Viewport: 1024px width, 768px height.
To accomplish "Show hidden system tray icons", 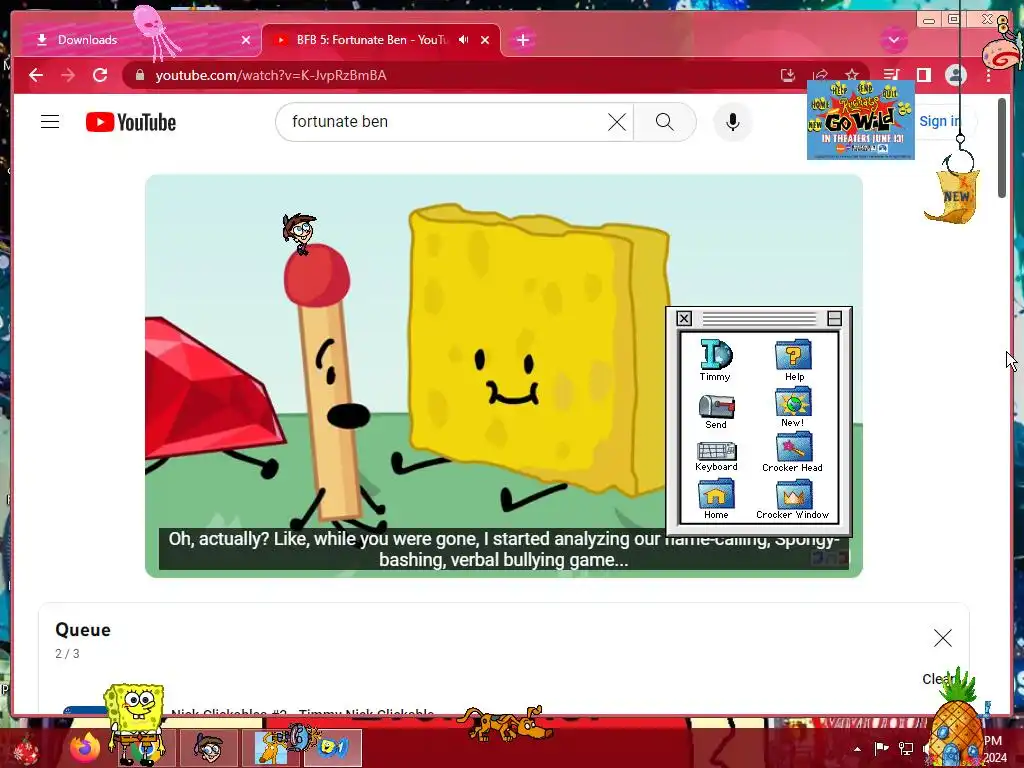I will pos(857,749).
